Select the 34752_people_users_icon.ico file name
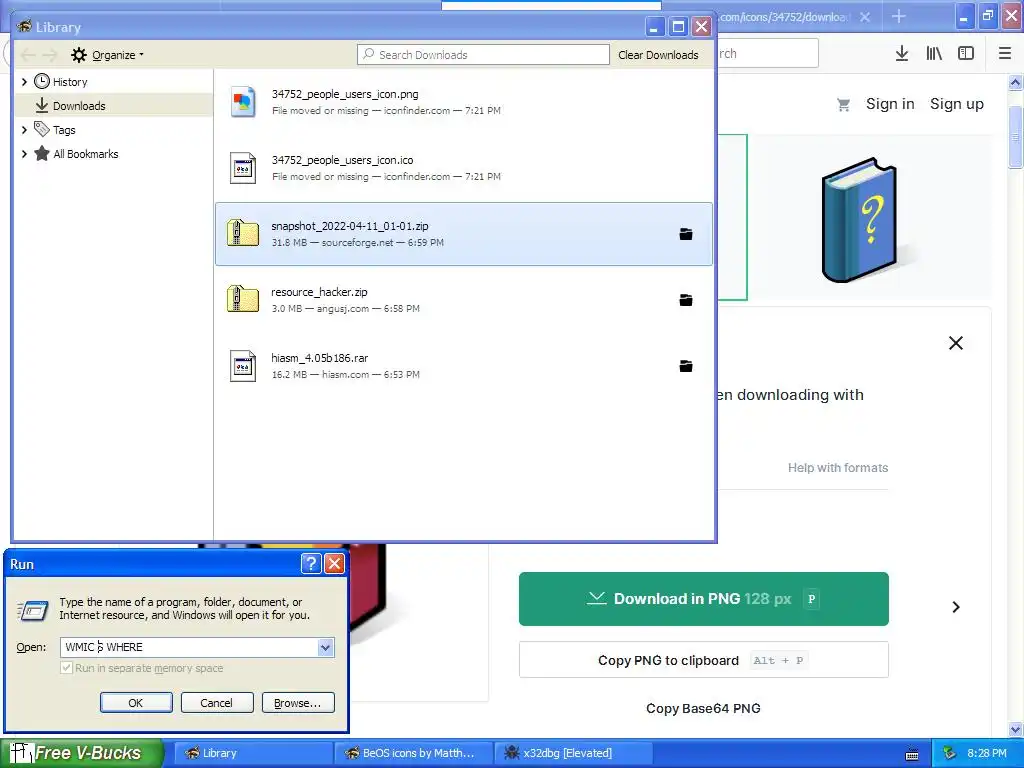 coord(342,160)
